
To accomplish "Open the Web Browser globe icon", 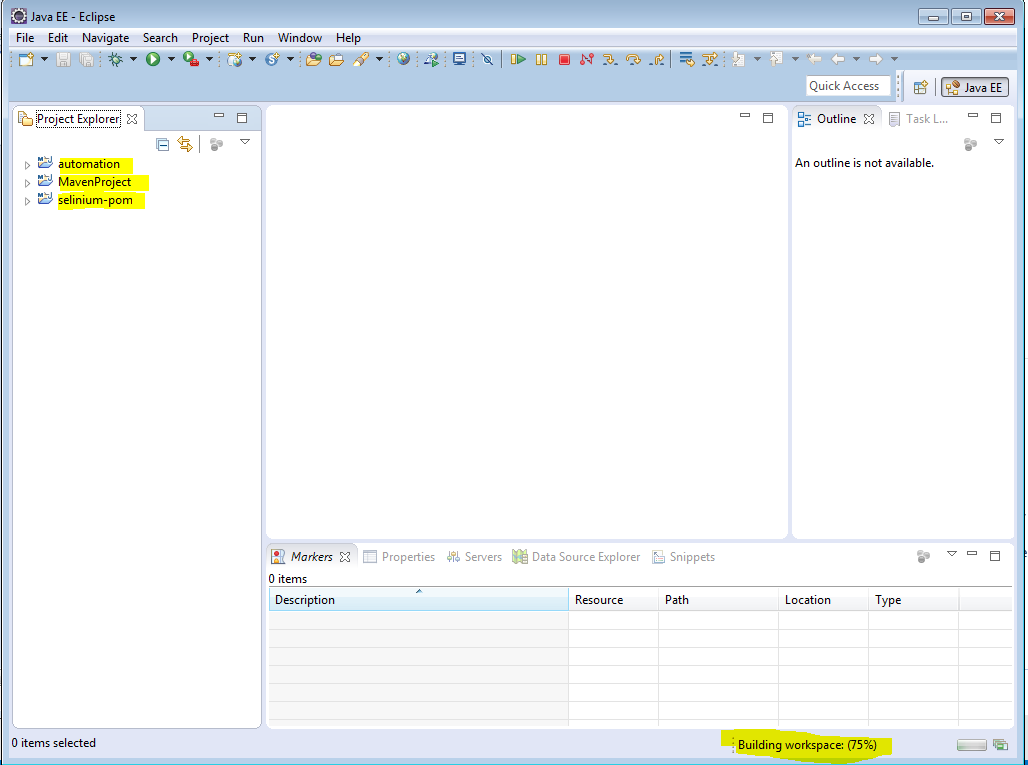I will click(x=403, y=59).
